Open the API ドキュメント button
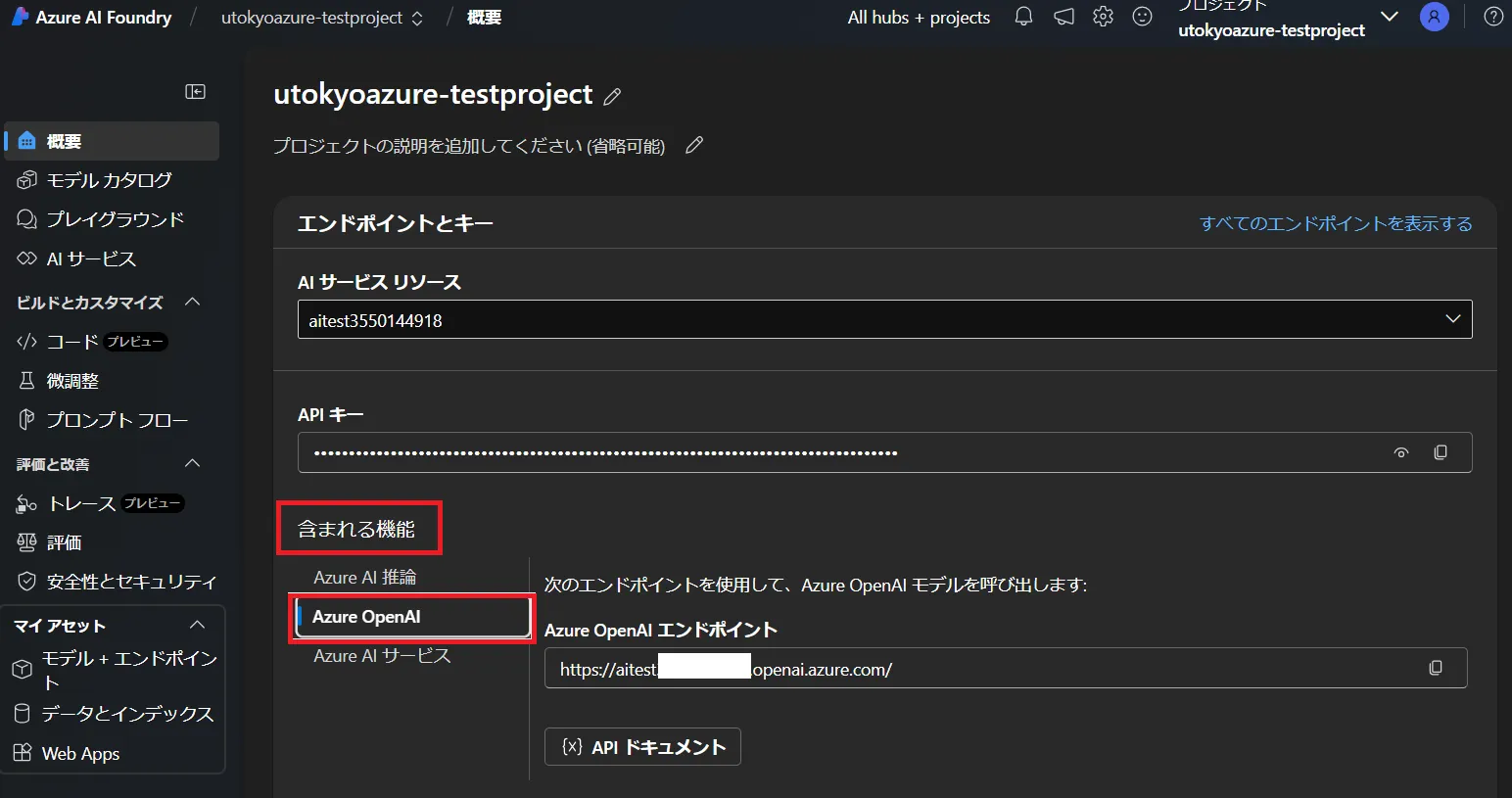 [642, 747]
